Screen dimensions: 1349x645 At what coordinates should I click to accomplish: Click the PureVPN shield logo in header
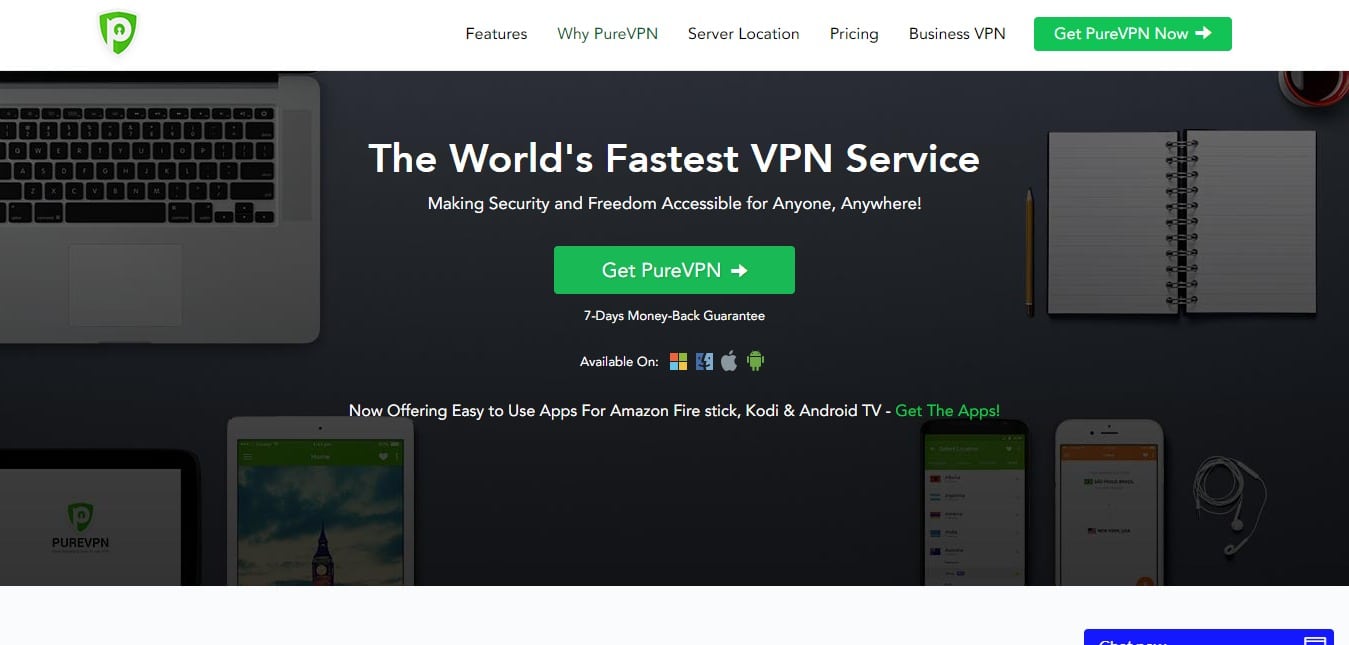[117, 33]
